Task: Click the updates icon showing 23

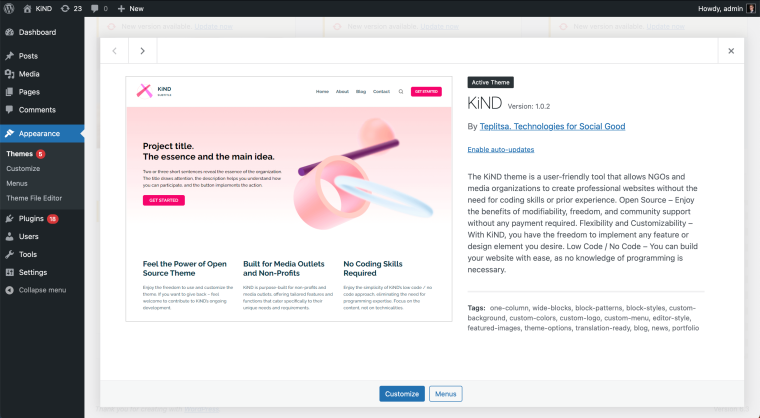Action: (71, 8)
